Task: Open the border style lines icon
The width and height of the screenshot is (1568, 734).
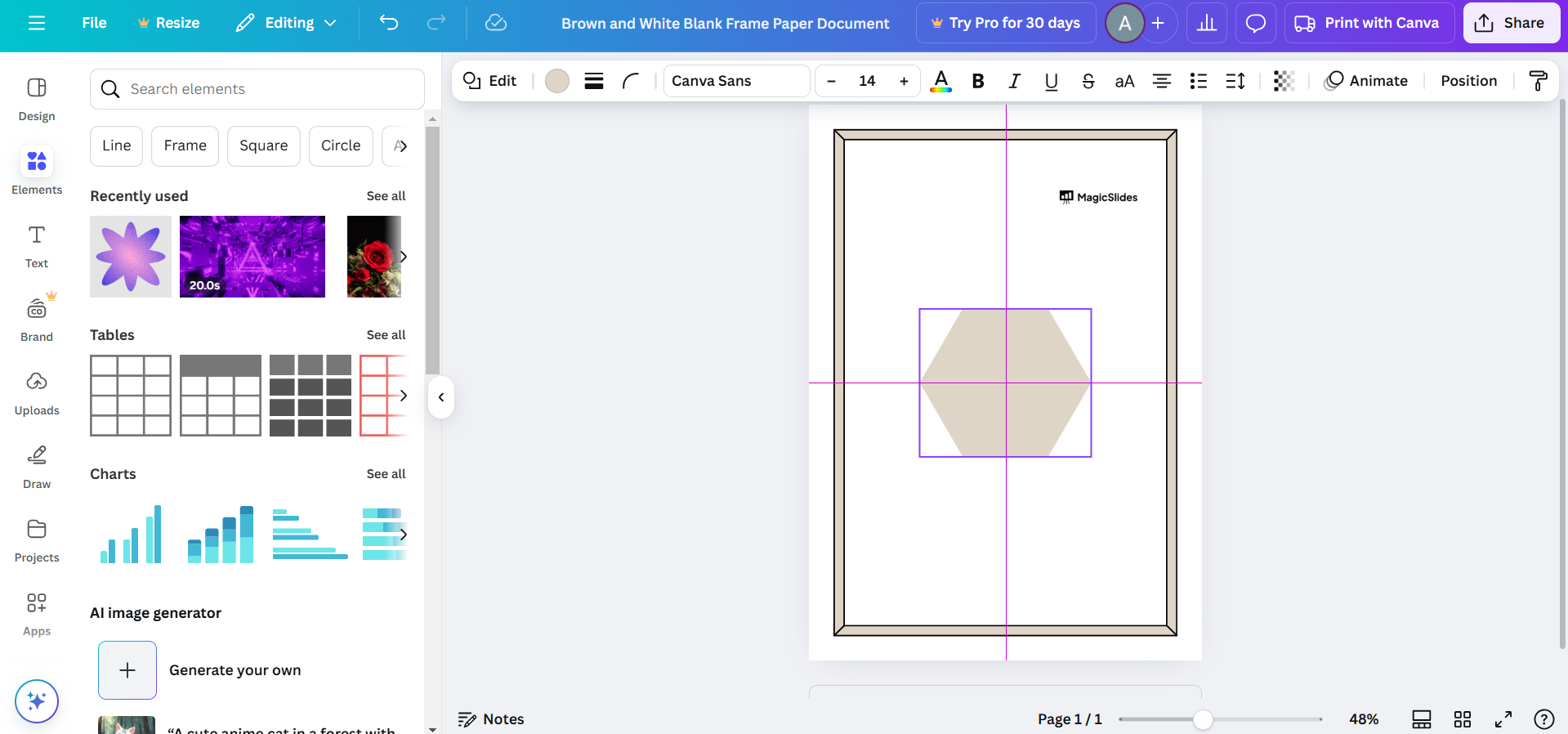Action: tap(594, 81)
